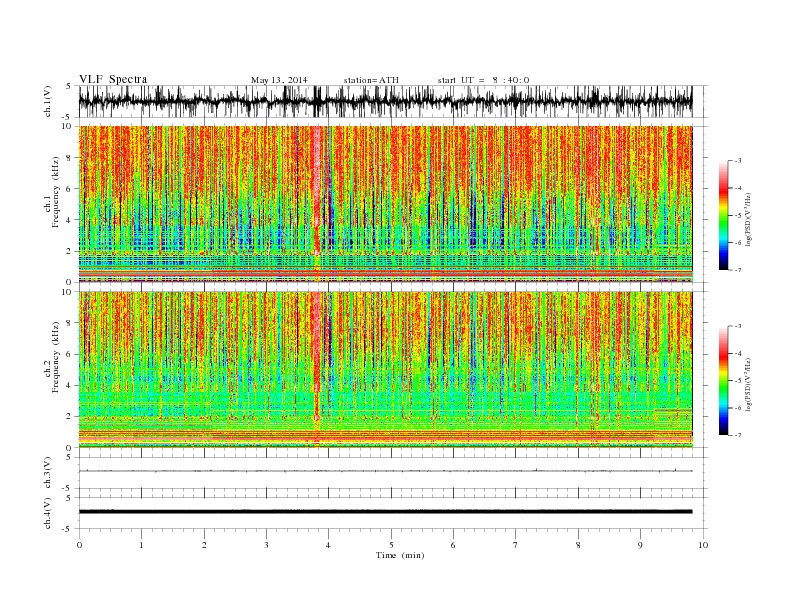This screenshot has height=612, width=792.
Task: Click time axis tick label '1'
Action: tap(141, 545)
